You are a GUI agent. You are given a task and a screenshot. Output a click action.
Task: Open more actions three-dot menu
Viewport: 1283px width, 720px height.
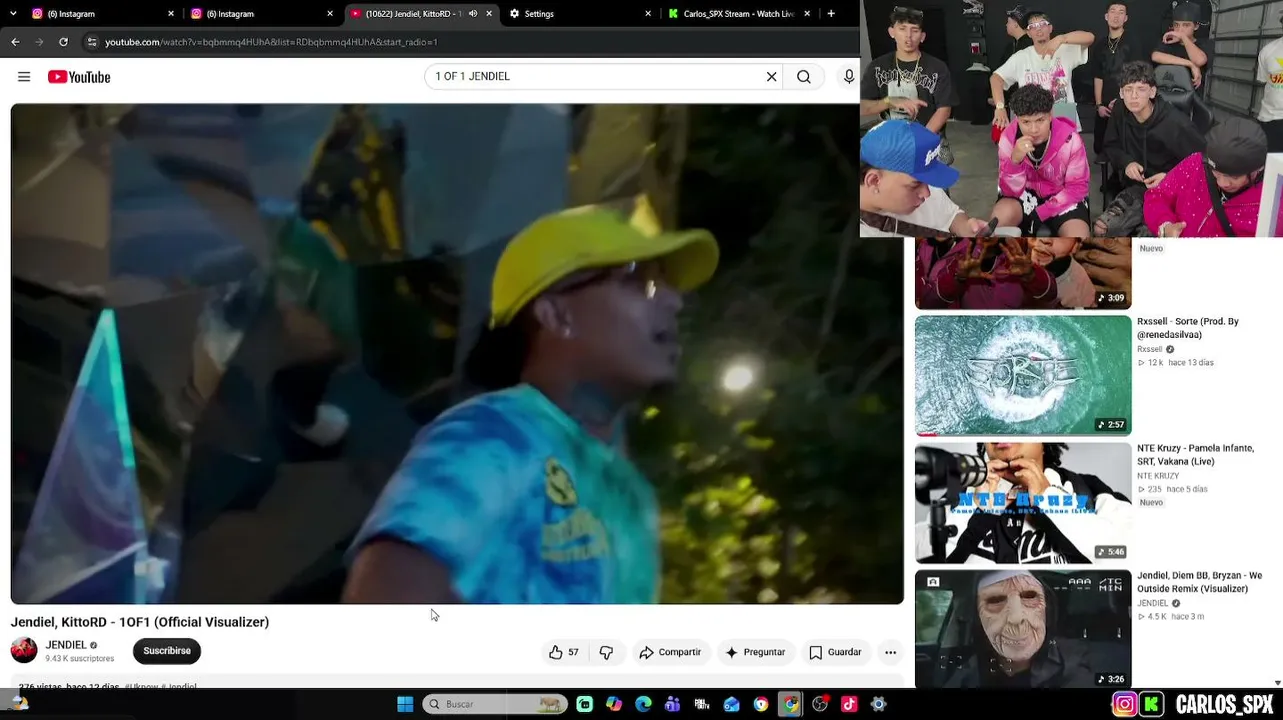(x=890, y=652)
